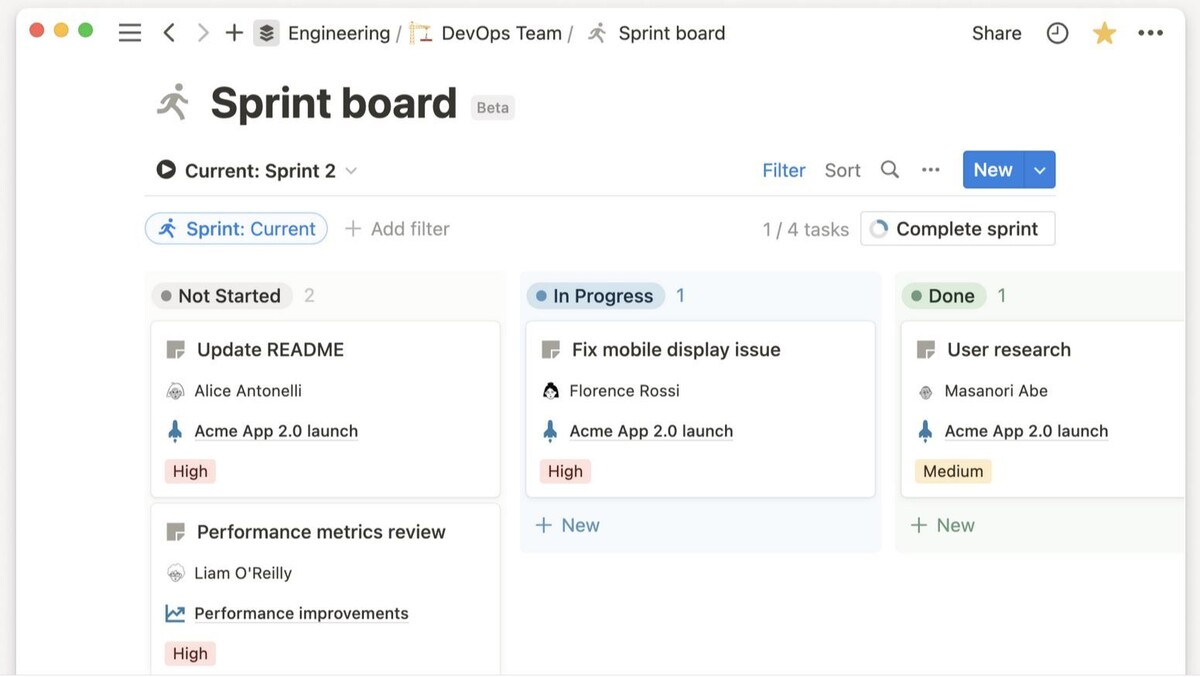Screen dimensions: 1200x677
Task: Click the rocket icon on Update README card
Action: 175,431
